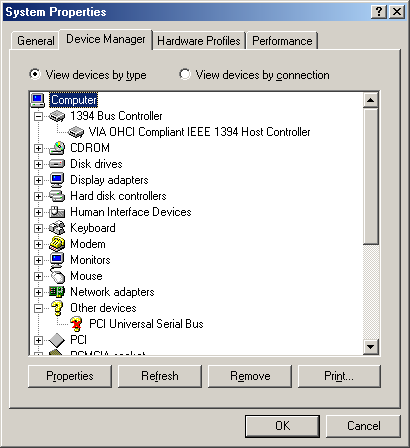Click the Mouse device icon

[x=57, y=276]
